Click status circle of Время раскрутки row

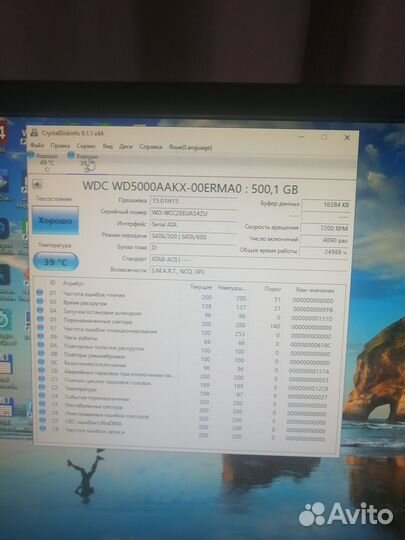pyautogui.click(x=40, y=301)
